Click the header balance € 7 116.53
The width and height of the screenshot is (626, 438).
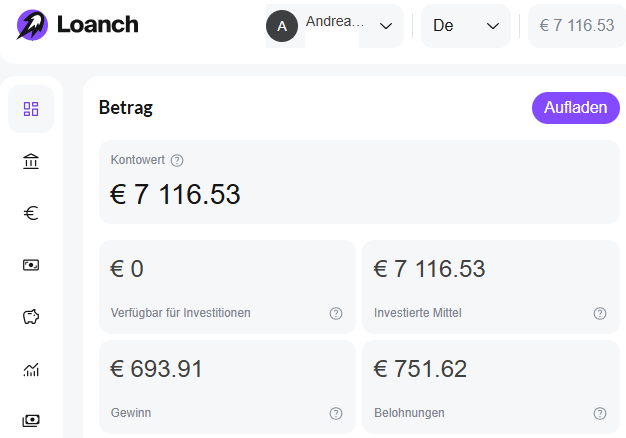coord(577,26)
